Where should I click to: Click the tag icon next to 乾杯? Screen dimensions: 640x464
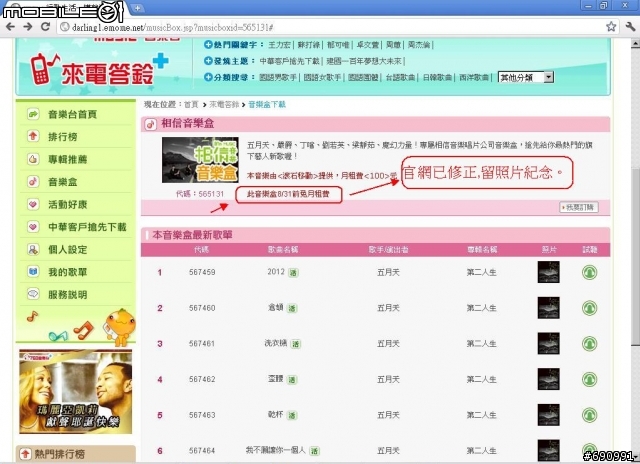pos(292,416)
